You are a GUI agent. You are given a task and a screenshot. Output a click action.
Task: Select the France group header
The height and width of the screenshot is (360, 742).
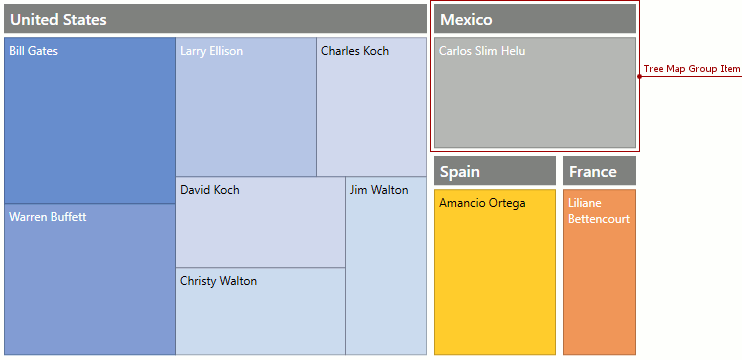click(600, 171)
